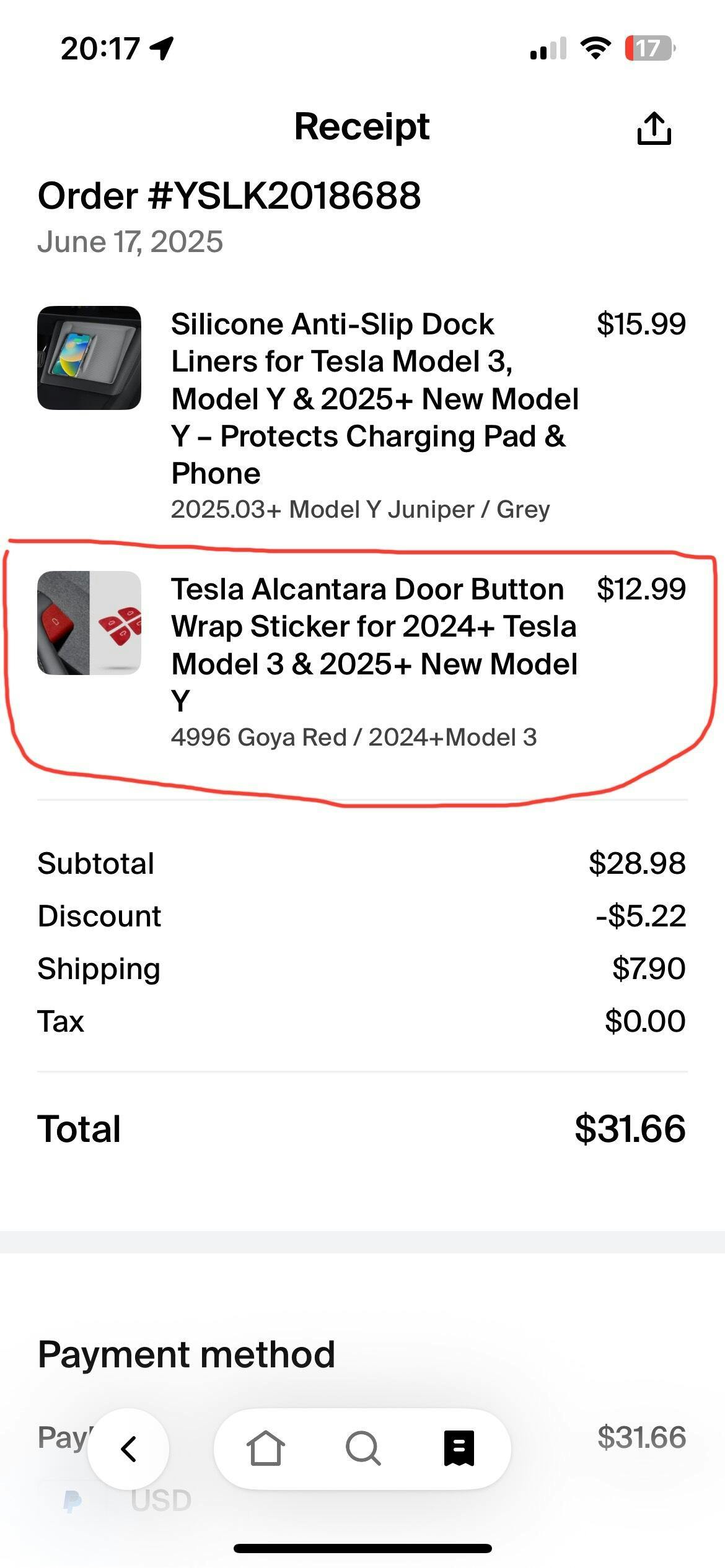Image resolution: width=725 pixels, height=1568 pixels.
Task: Open Silicone Anti-Slip Dock Liners thumbnail
Action: tap(89, 358)
